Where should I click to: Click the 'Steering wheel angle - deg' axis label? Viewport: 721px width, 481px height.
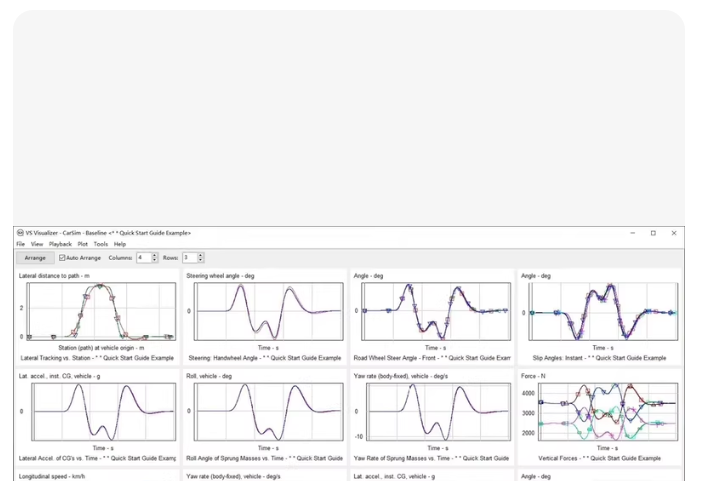(x=220, y=276)
